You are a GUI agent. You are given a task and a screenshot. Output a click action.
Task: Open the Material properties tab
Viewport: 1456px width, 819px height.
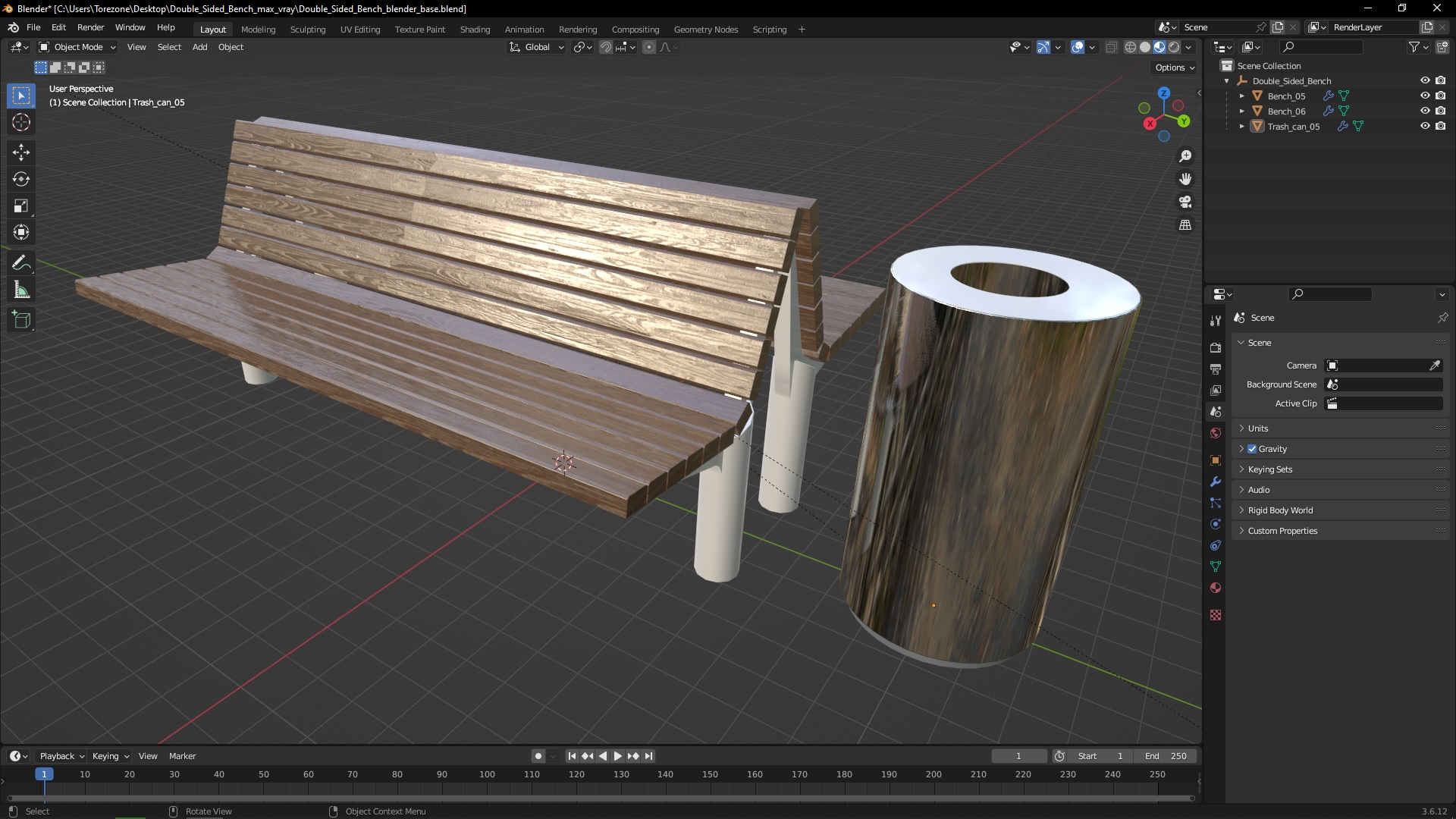pyautogui.click(x=1216, y=588)
